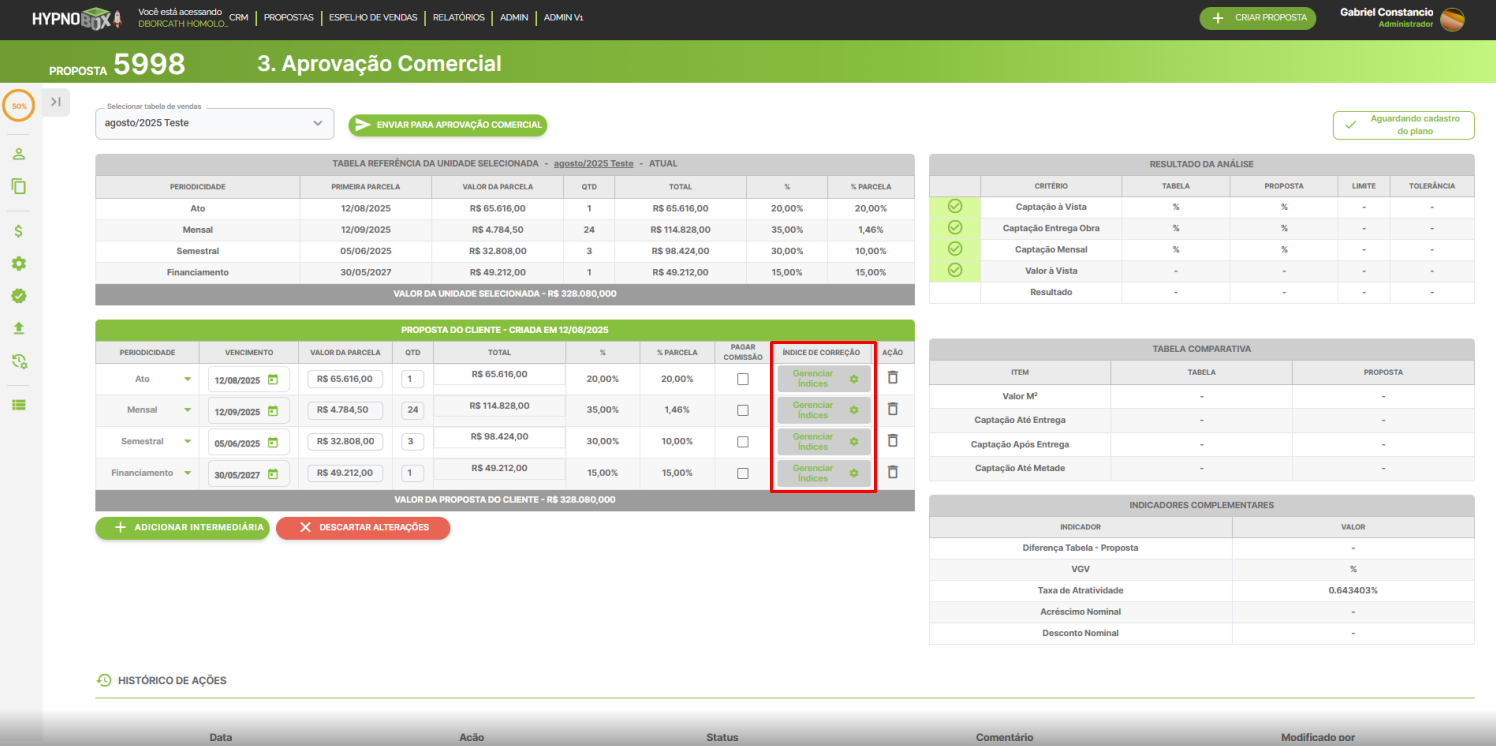Open the CRM menu
The width and height of the screenshot is (1496, 746).
(x=238, y=18)
